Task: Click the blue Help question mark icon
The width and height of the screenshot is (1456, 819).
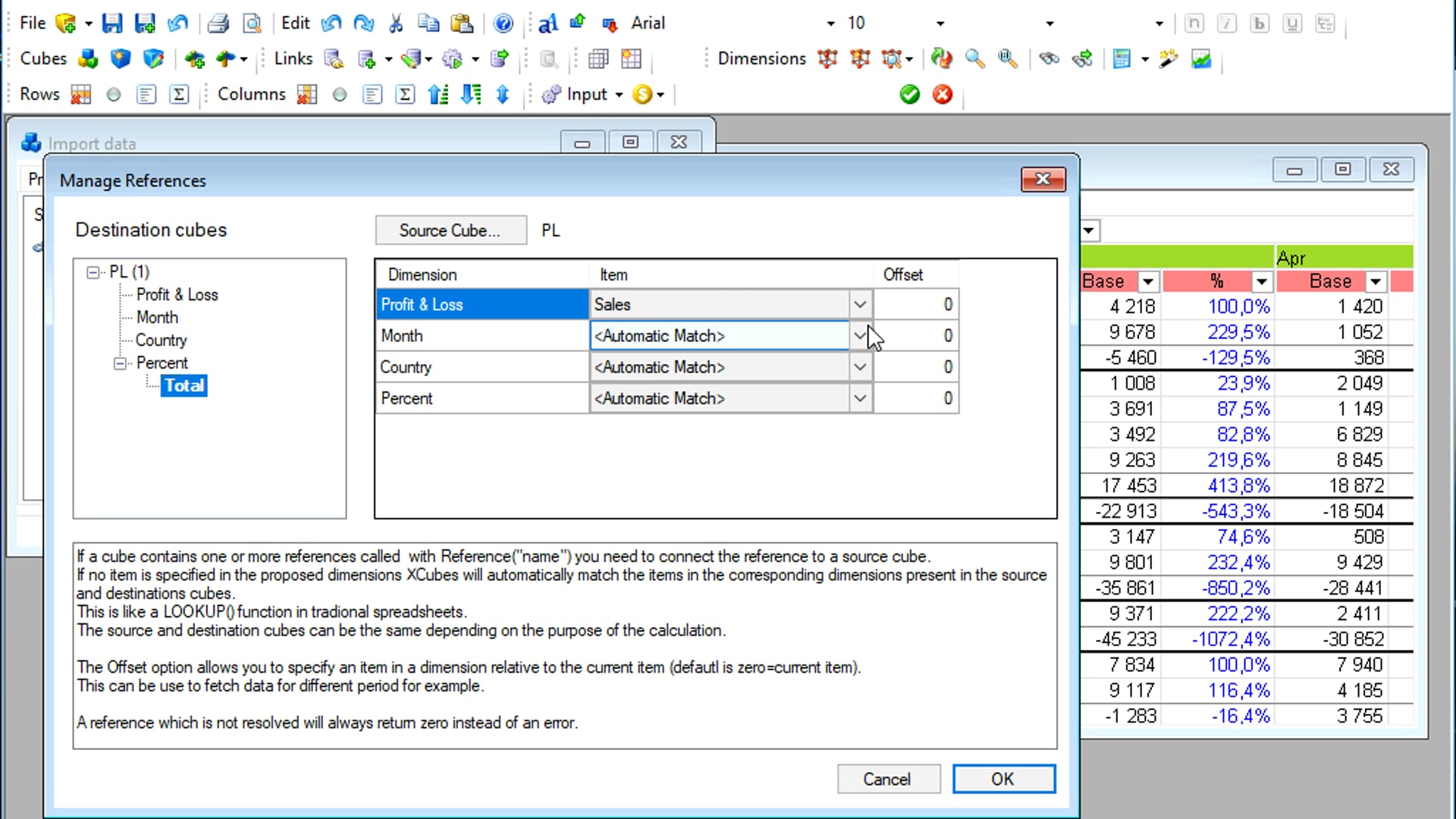Action: (x=503, y=23)
